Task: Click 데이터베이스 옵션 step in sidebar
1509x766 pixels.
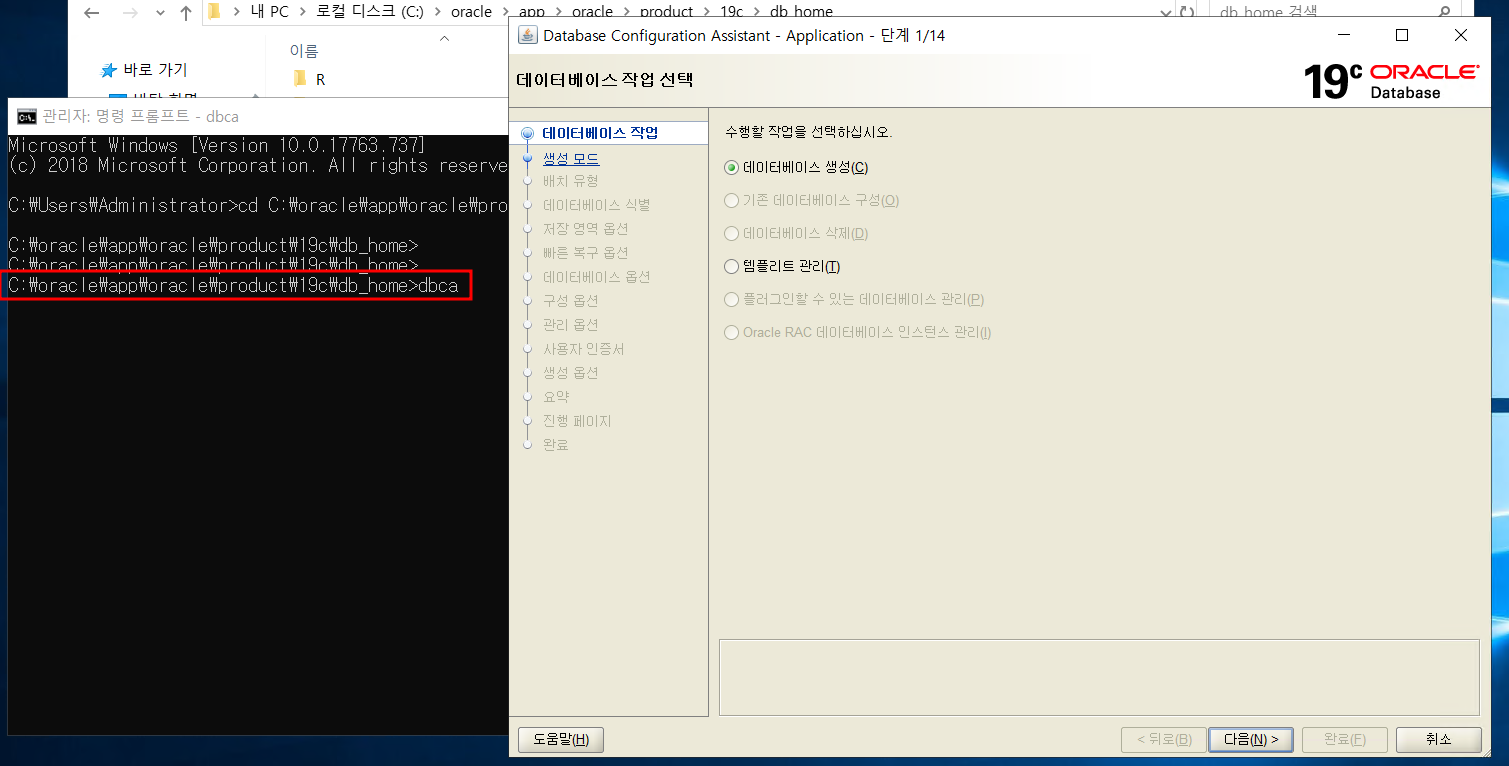Action: (x=597, y=277)
